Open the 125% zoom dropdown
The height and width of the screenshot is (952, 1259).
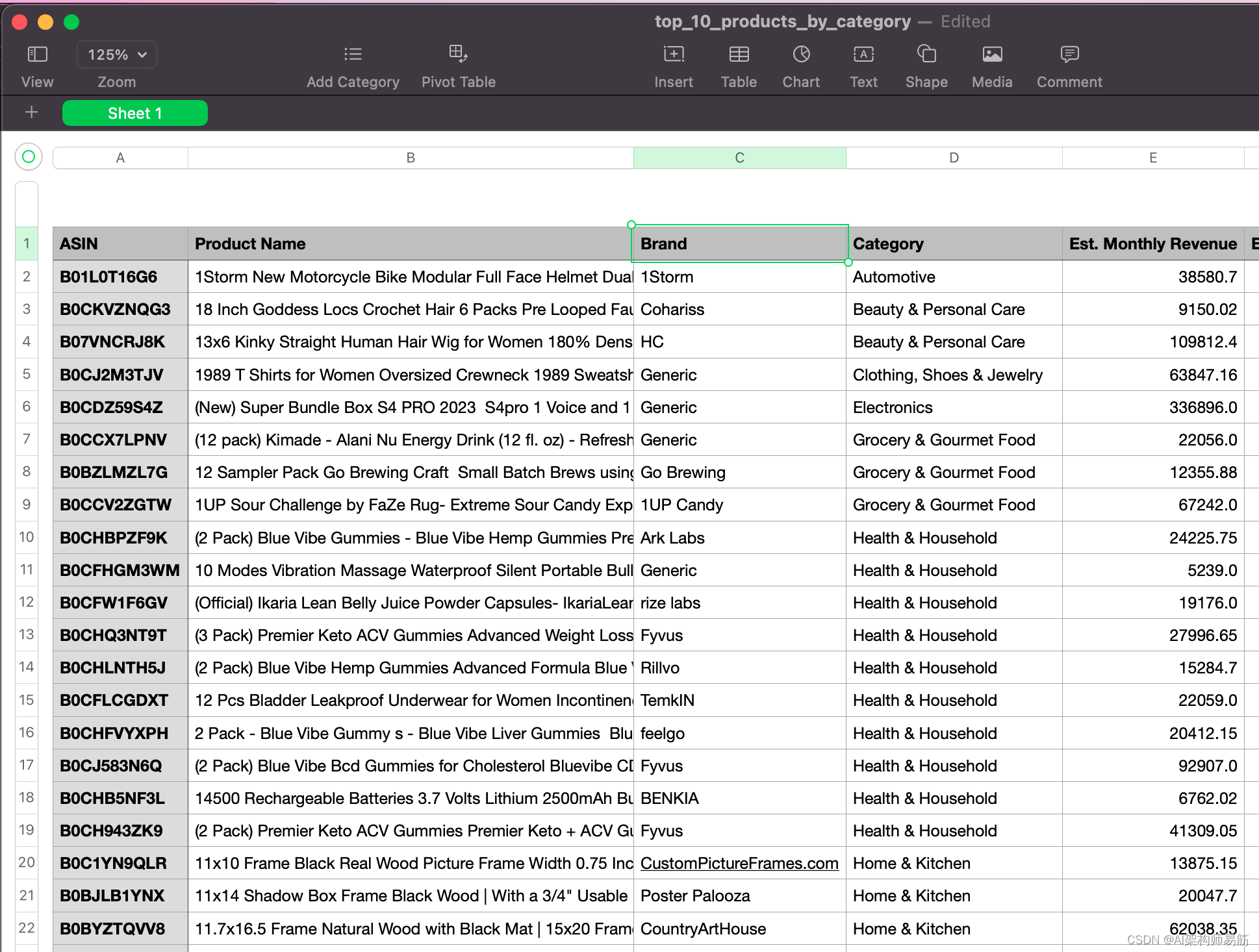coord(117,55)
